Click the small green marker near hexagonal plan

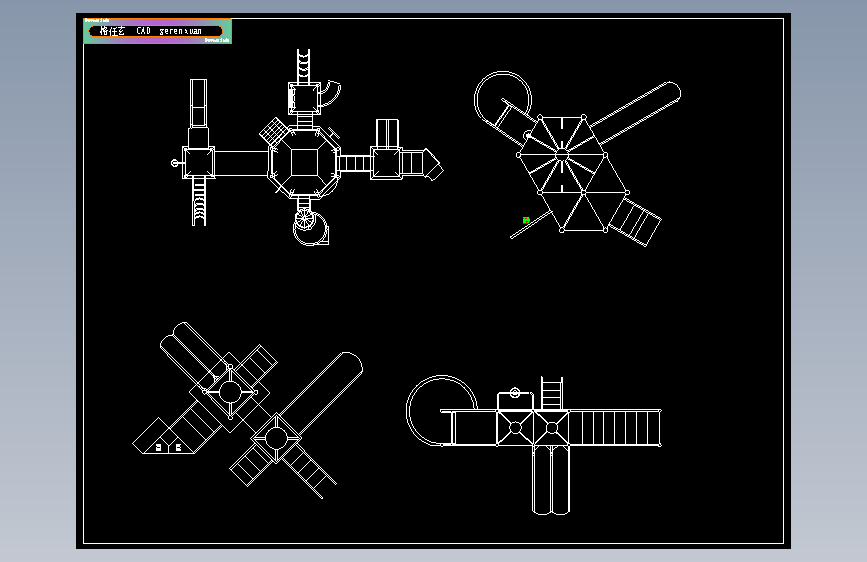tap(526, 220)
